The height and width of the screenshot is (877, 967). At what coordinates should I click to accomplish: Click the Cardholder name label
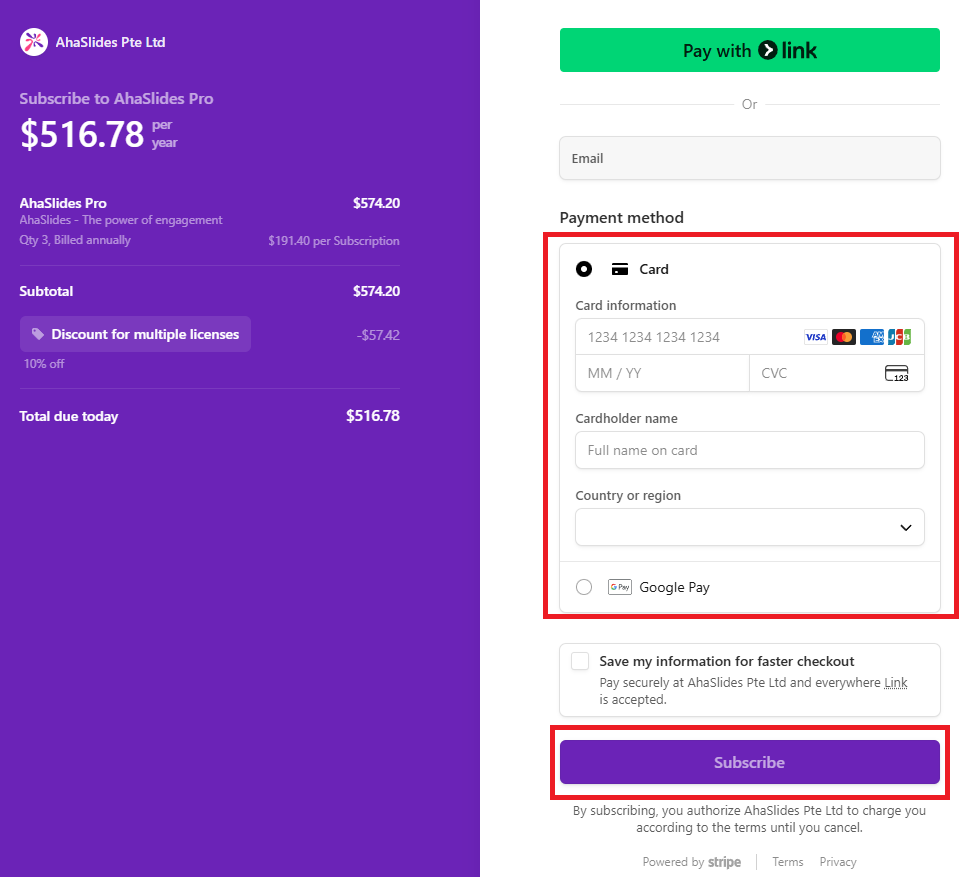(627, 418)
